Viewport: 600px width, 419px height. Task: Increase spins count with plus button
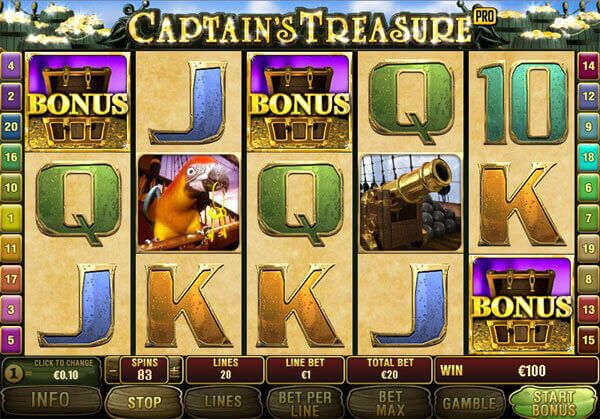[x=175, y=370]
